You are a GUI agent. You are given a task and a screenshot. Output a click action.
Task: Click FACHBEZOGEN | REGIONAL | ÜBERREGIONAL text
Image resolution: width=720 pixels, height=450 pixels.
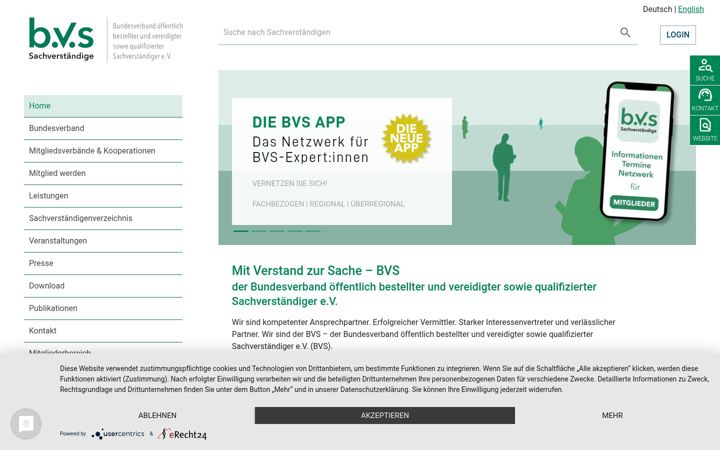[328, 204]
